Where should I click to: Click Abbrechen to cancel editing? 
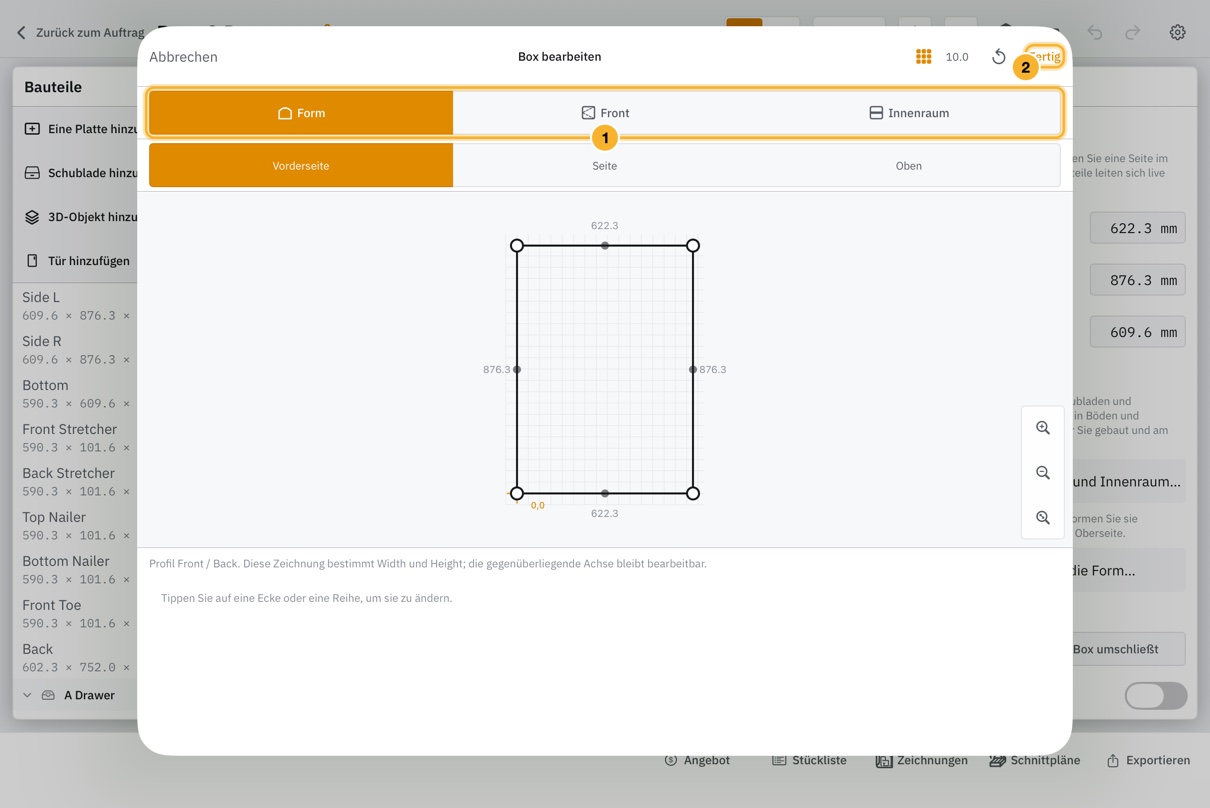tap(183, 57)
